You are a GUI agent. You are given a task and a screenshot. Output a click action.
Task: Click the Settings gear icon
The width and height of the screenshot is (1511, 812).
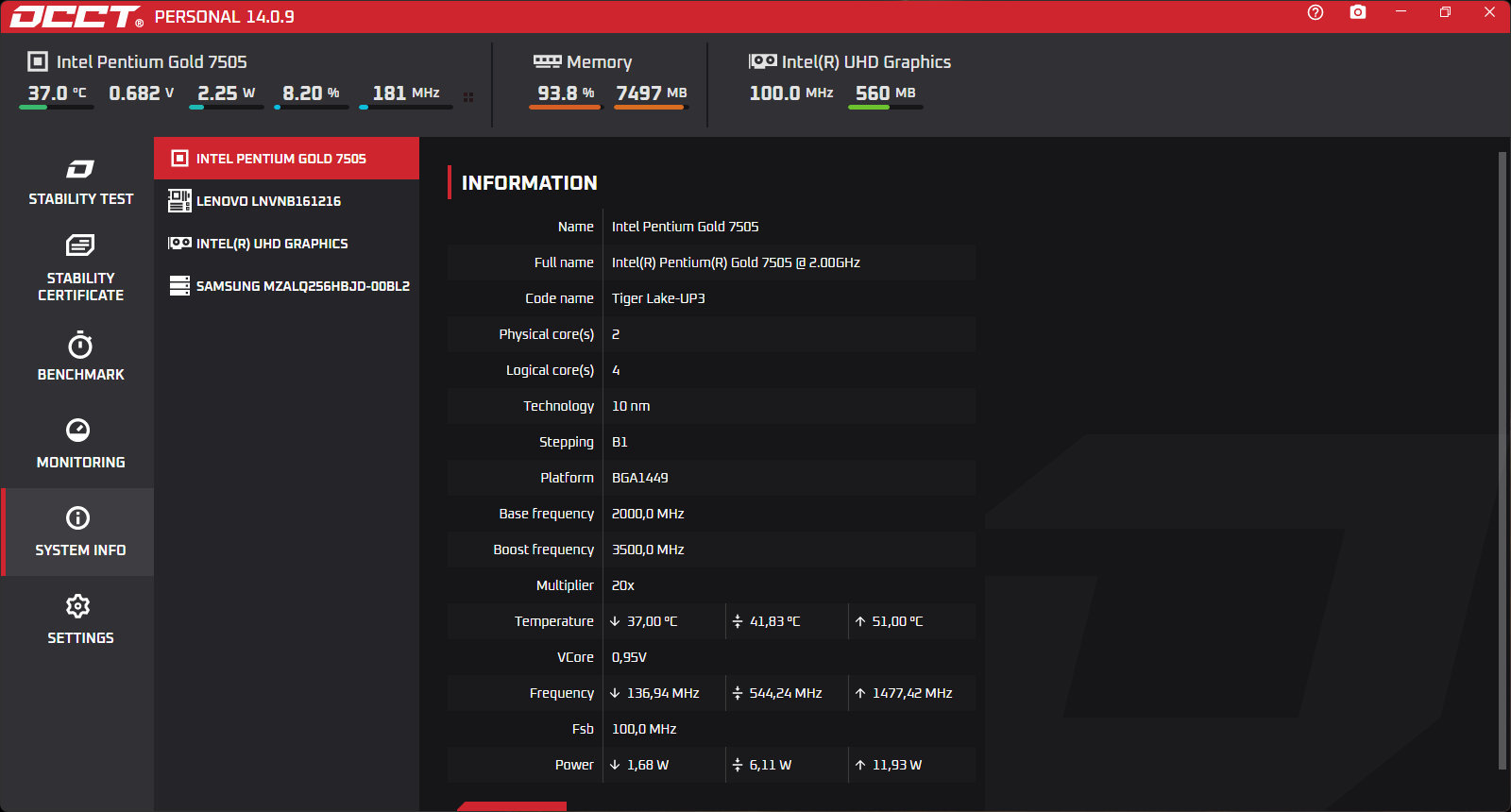tap(78, 605)
